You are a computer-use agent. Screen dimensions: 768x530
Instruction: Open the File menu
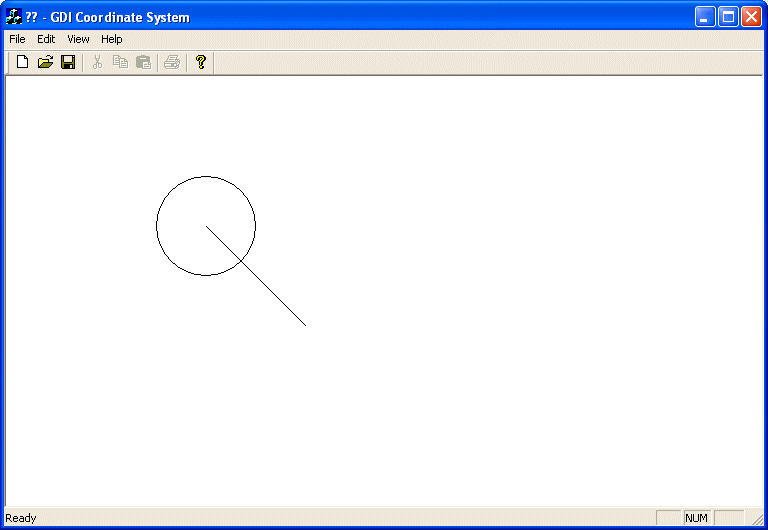pos(17,39)
